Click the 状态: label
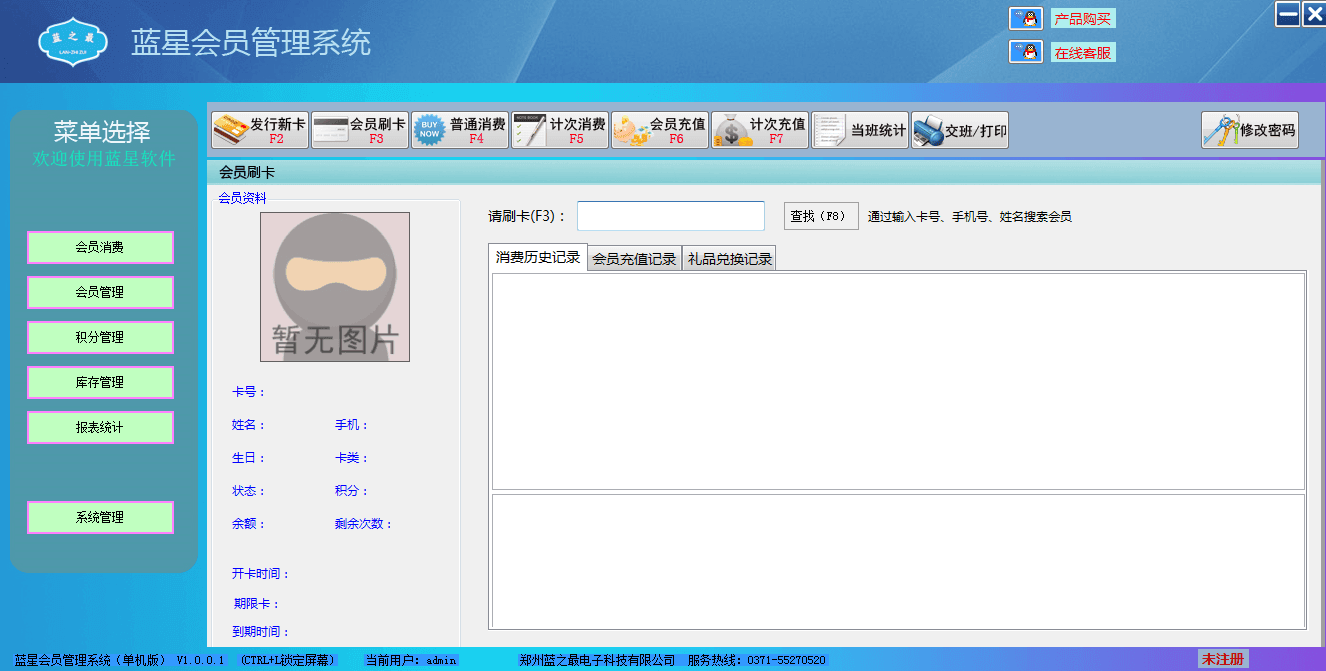This screenshot has height=671, width=1326. pyautogui.click(x=249, y=491)
